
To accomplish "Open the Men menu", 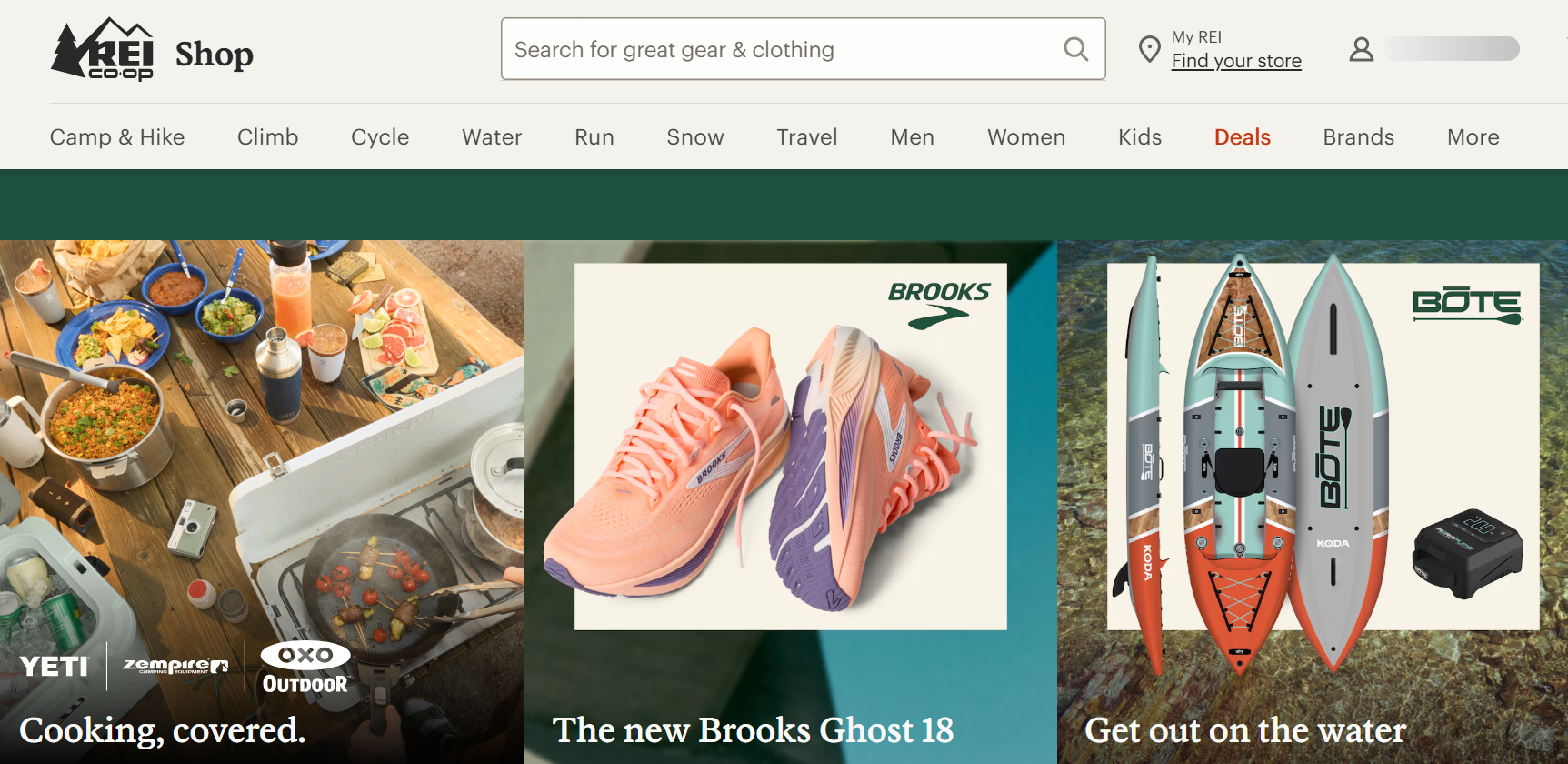I will click(x=913, y=137).
